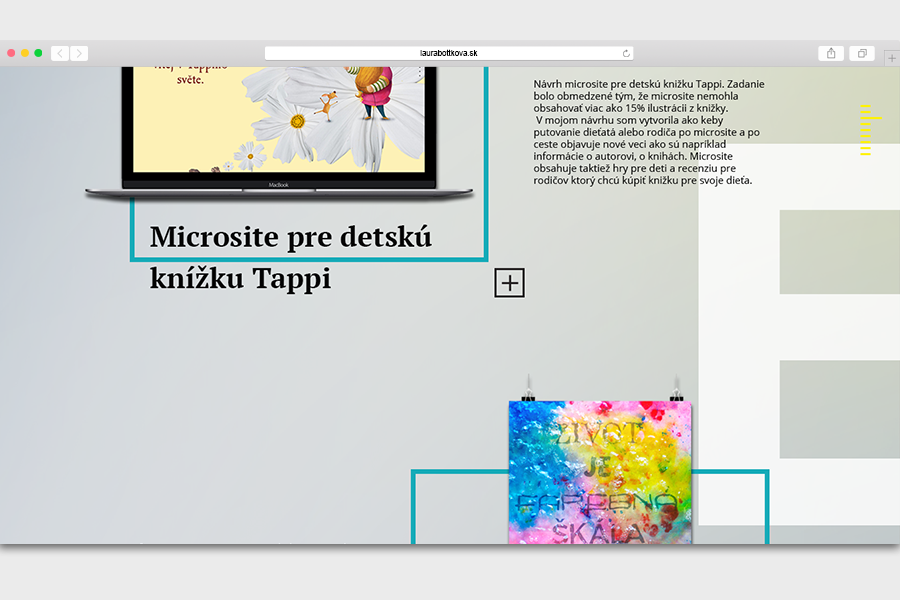Screen dimensions: 900x600
Task: Expand the Tappi project with the plus icon
Action: click(510, 283)
